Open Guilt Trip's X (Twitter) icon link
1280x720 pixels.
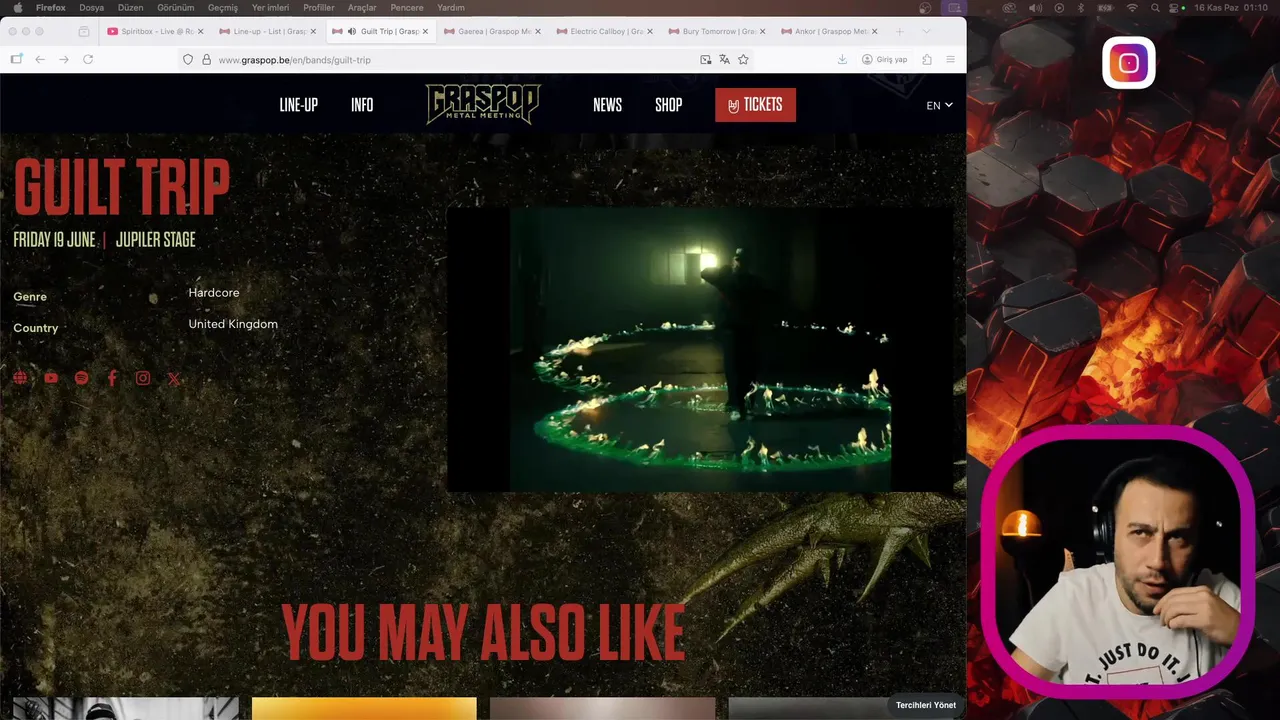pos(174,378)
